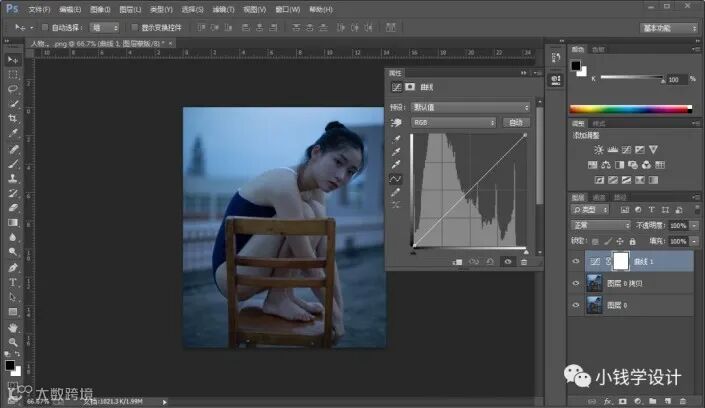Viewport: 705px width, 408px height.
Task: Select the Curves 1 layer mask thumbnail
Action: coord(621,261)
